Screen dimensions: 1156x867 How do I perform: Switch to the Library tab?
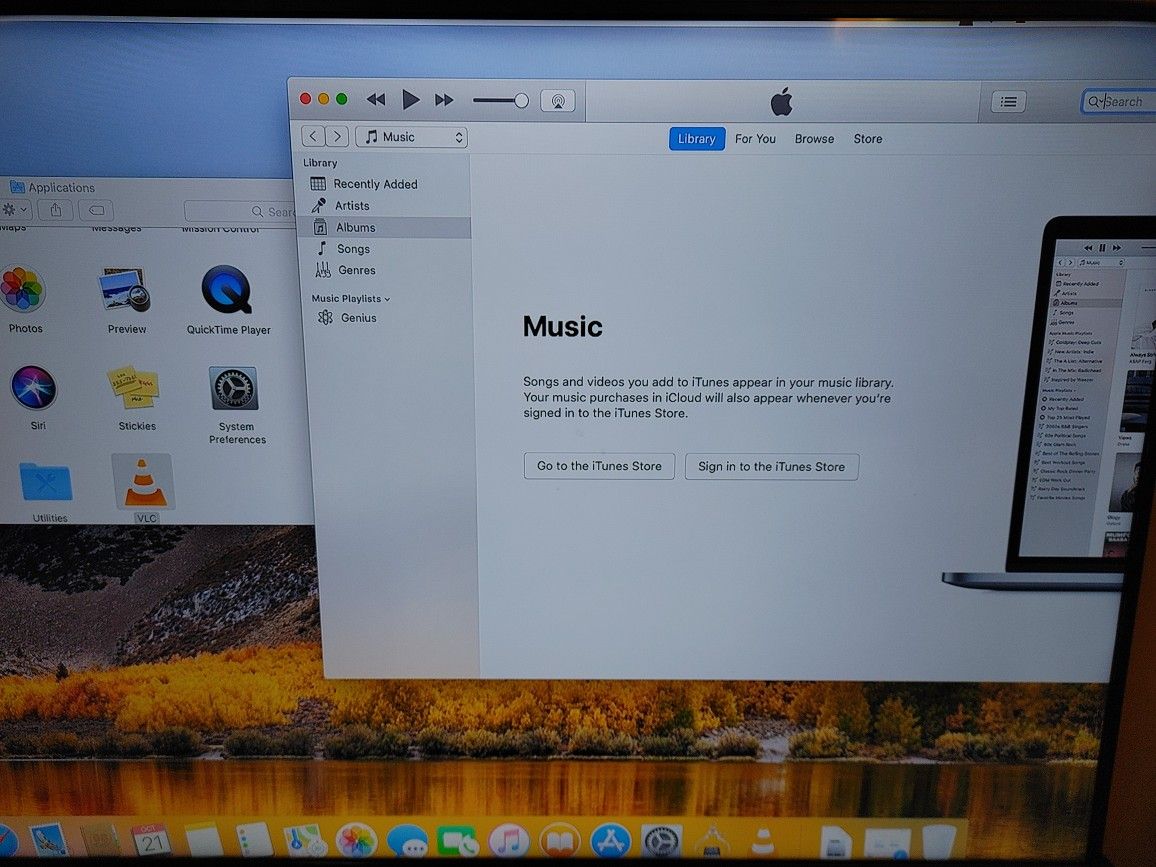click(697, 139)
